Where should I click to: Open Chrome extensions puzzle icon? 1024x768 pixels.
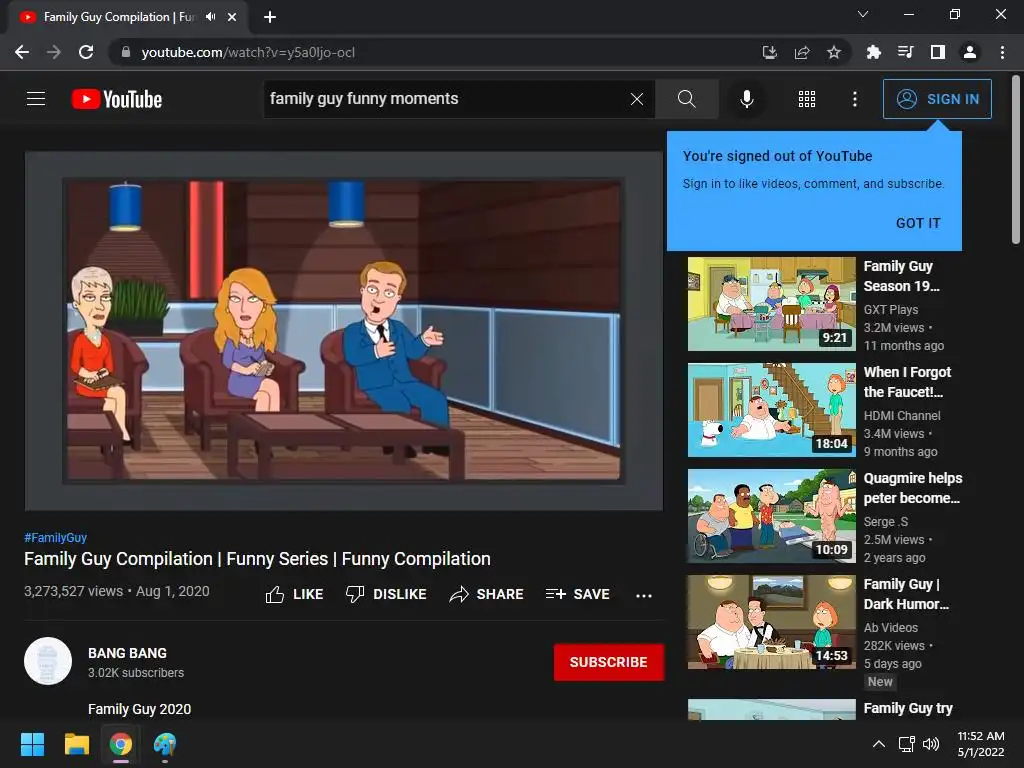tap(874, 52)
